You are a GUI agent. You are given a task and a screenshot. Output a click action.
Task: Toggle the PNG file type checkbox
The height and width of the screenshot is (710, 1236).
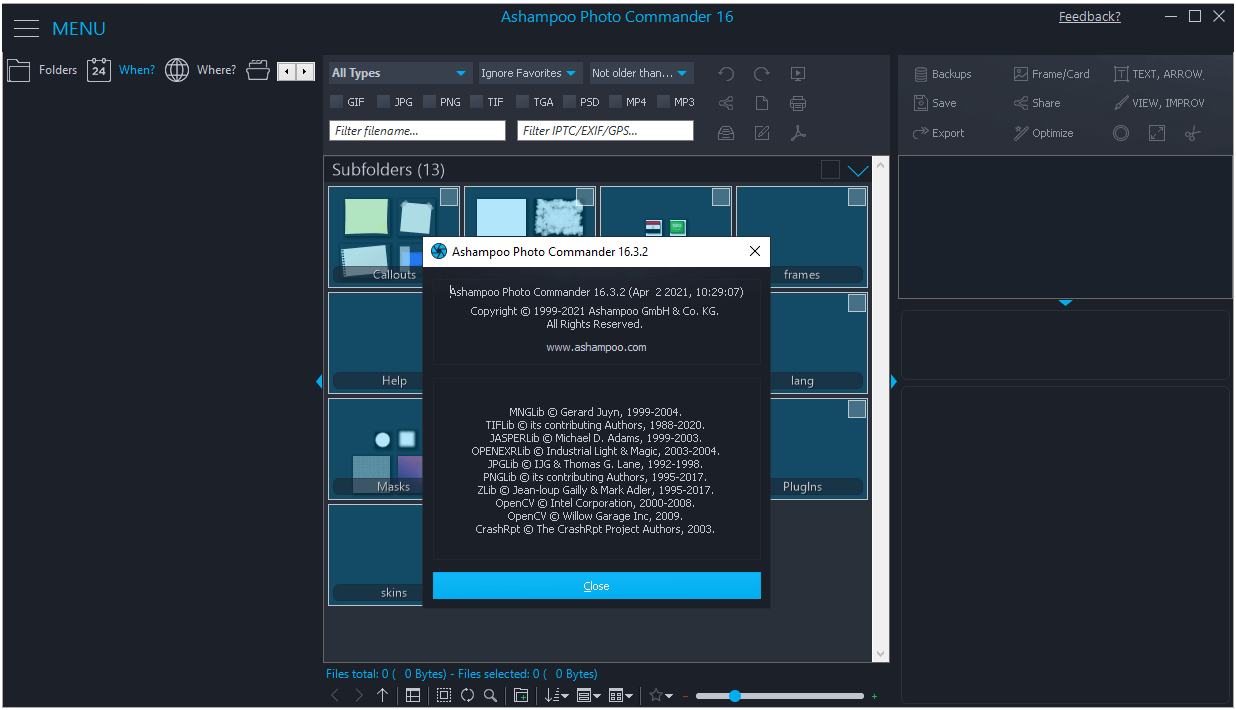click(x=429, y=102)
